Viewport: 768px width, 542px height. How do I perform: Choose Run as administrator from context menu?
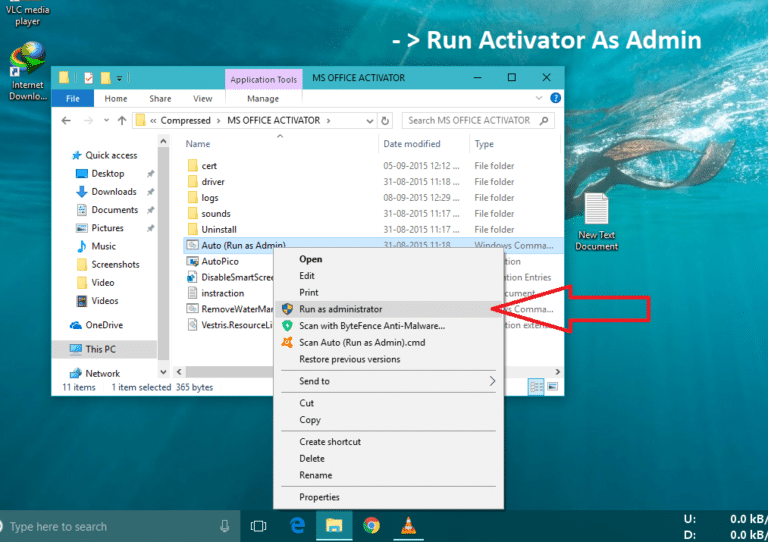click(388, 309)
